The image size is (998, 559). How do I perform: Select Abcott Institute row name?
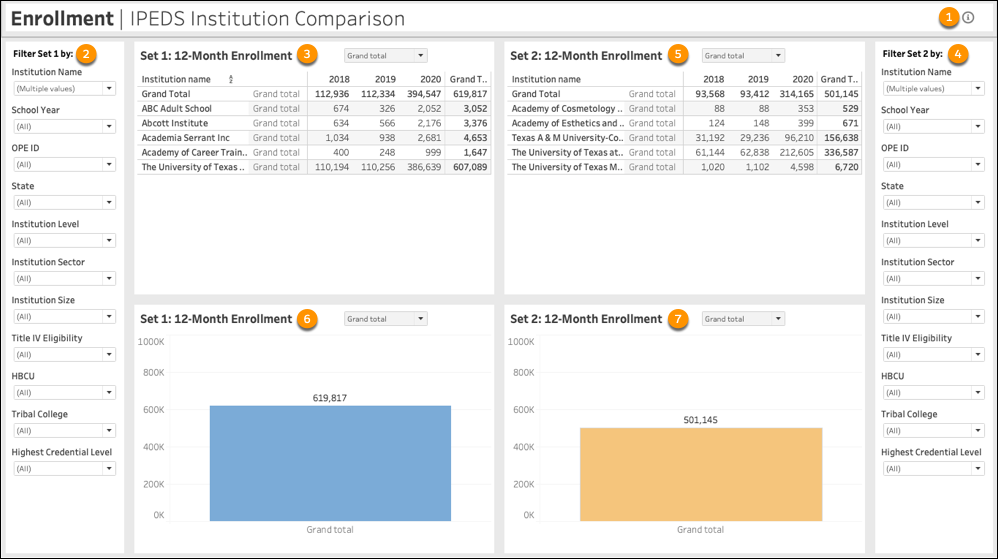tap(174, 124)
